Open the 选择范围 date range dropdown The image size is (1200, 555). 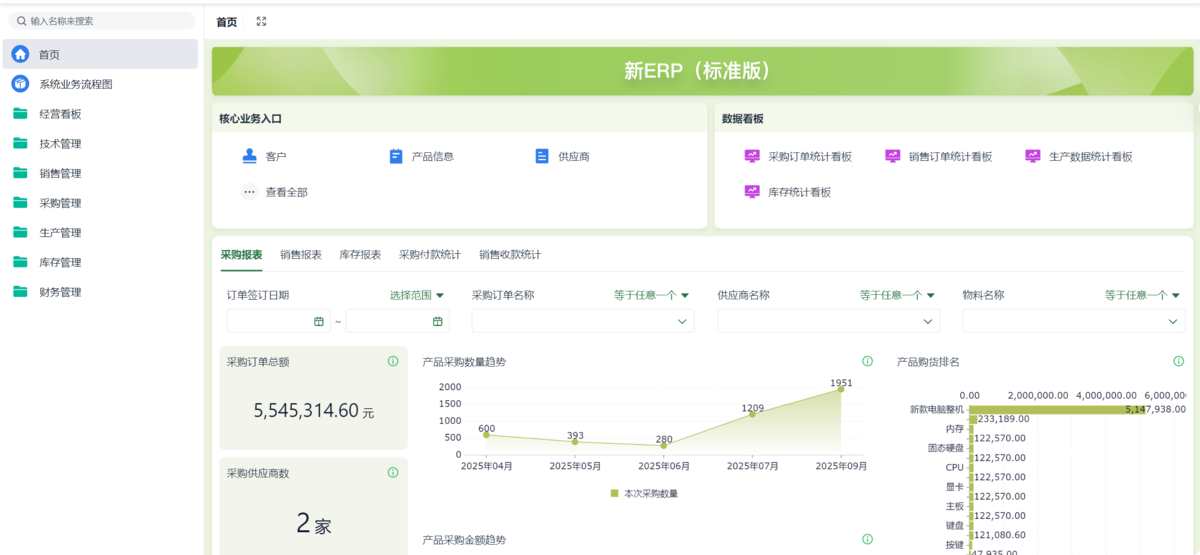[x=416, y=295]
